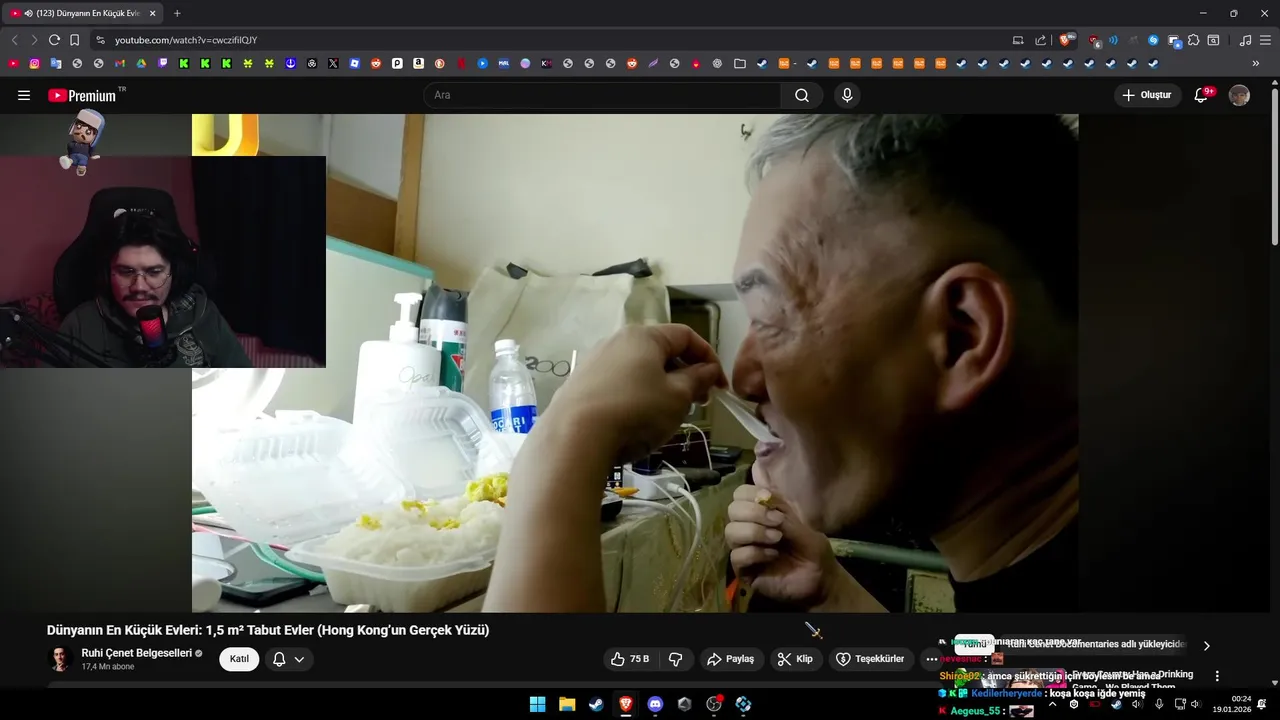
Task: Open the Twitch bookmark
Action: [x=163, y=63]
